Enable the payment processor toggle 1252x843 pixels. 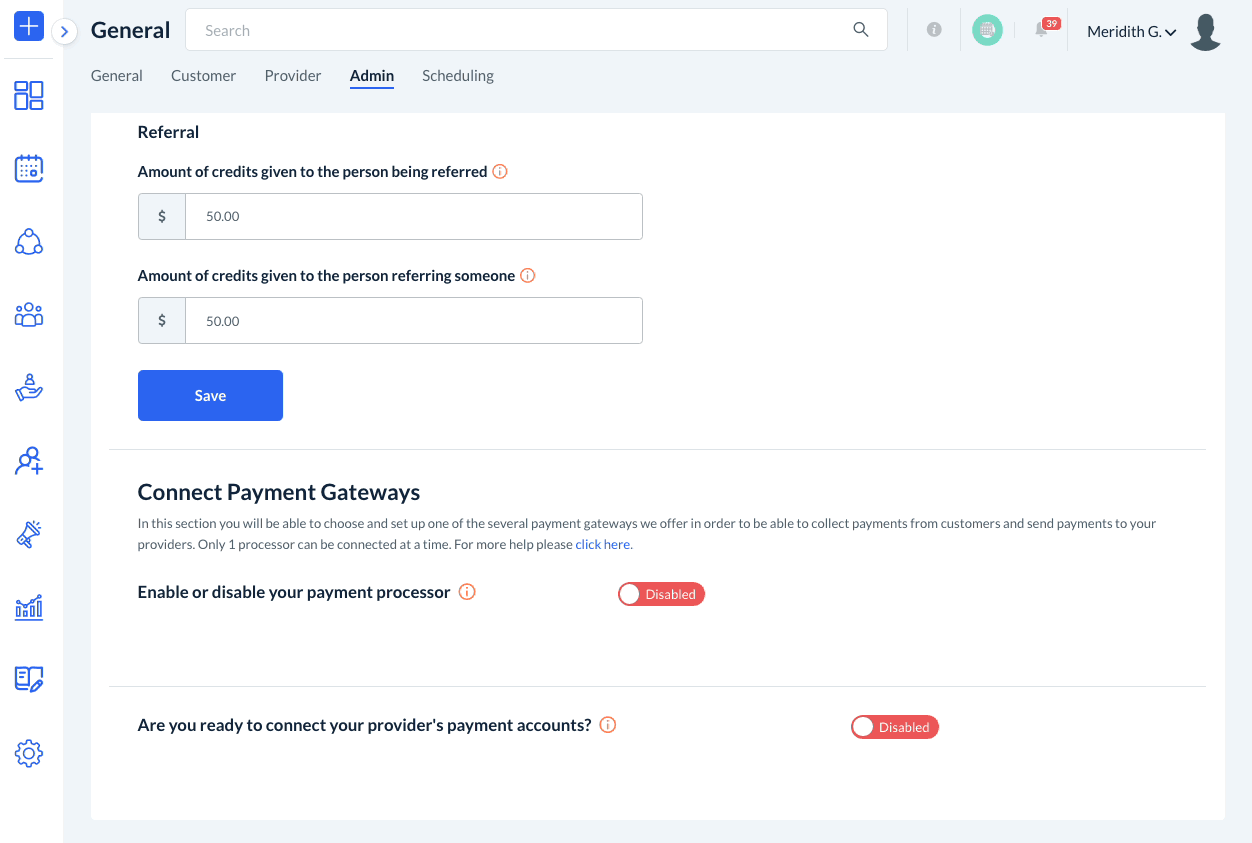tap(661, 594)
